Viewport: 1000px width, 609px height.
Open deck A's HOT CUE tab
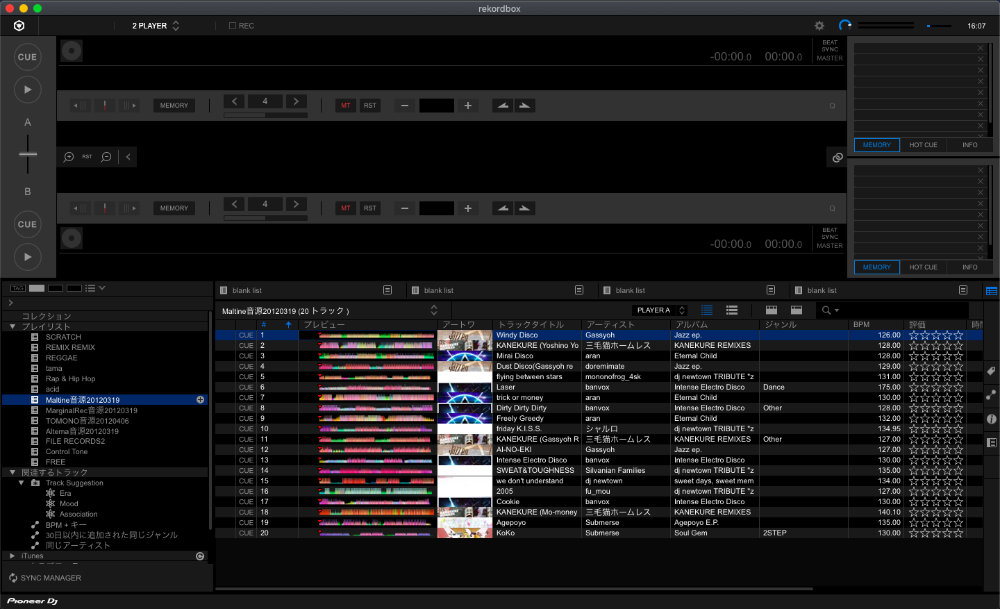(923, 145)
